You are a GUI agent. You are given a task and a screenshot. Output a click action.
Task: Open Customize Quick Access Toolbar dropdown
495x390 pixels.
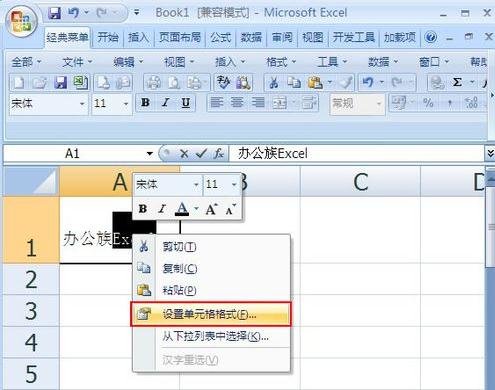click(x=137, y=13)
